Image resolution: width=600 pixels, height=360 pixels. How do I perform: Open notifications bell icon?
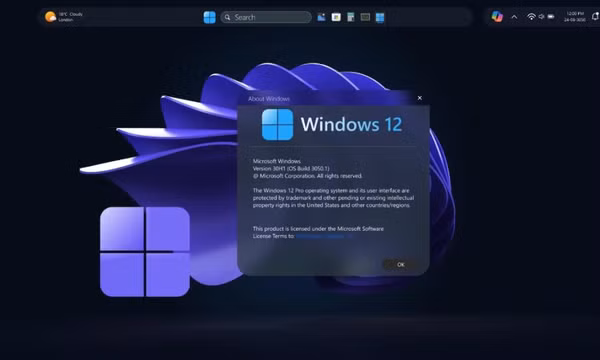point(595,16)
